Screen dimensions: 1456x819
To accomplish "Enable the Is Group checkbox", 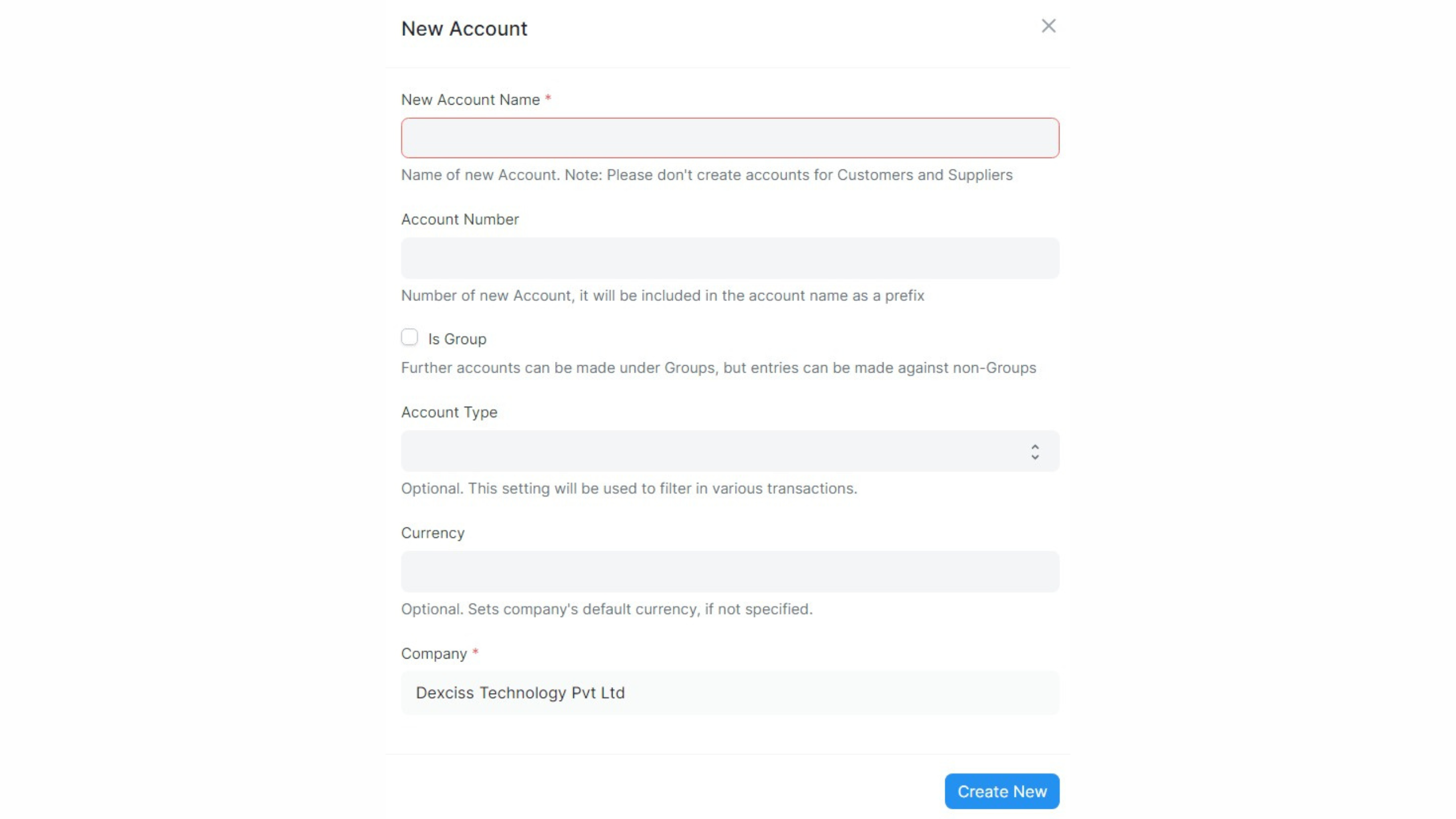I will click(x=409, y=337).
